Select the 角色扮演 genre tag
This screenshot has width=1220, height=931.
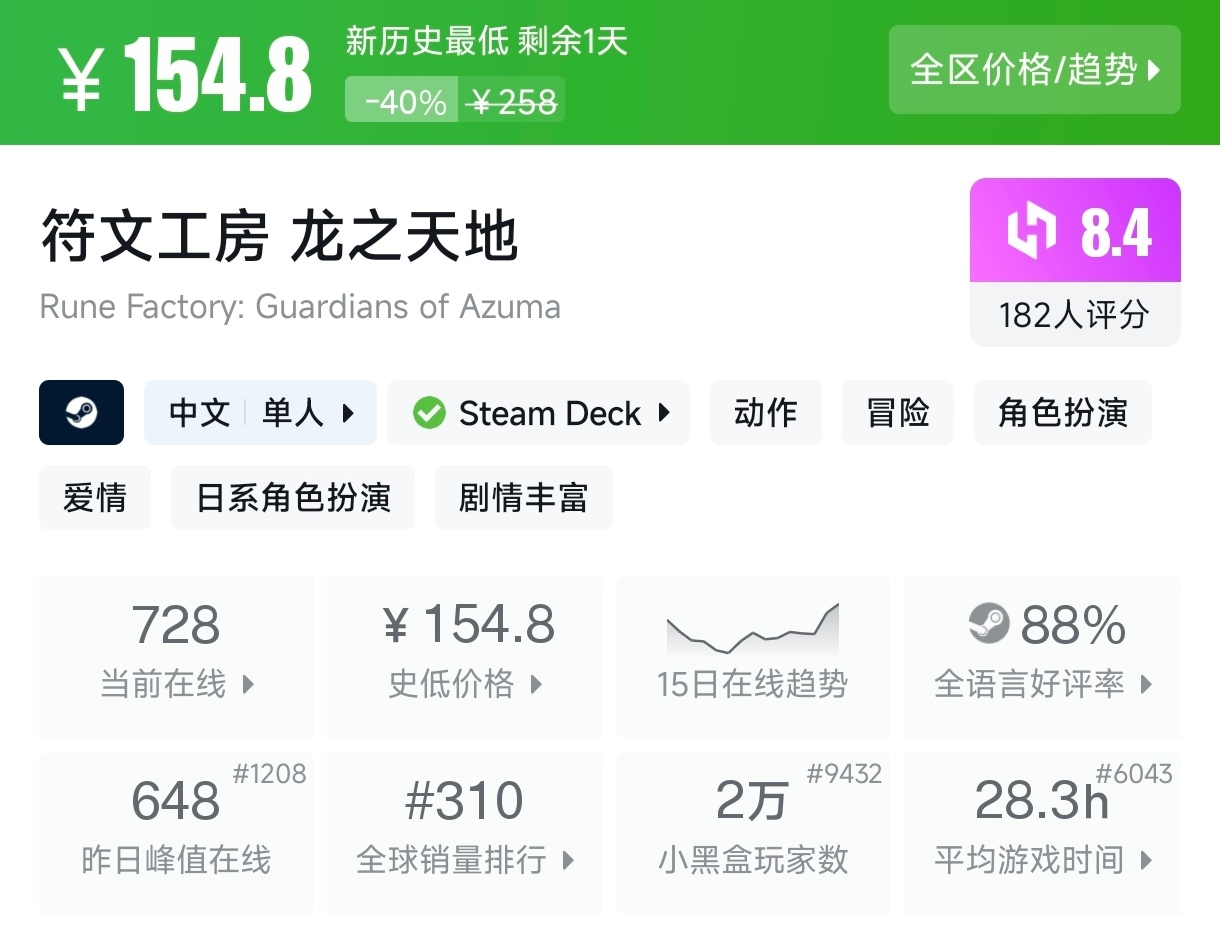coord(1062,413)
